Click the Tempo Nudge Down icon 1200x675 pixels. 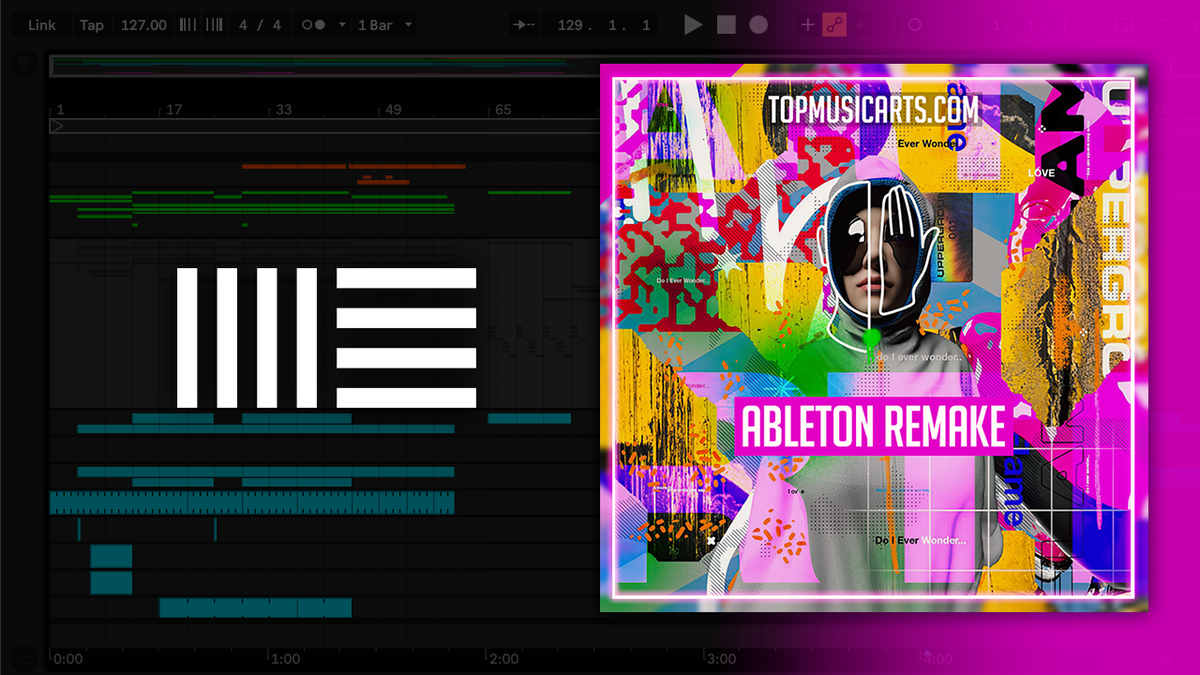click(x=187, y=24)
